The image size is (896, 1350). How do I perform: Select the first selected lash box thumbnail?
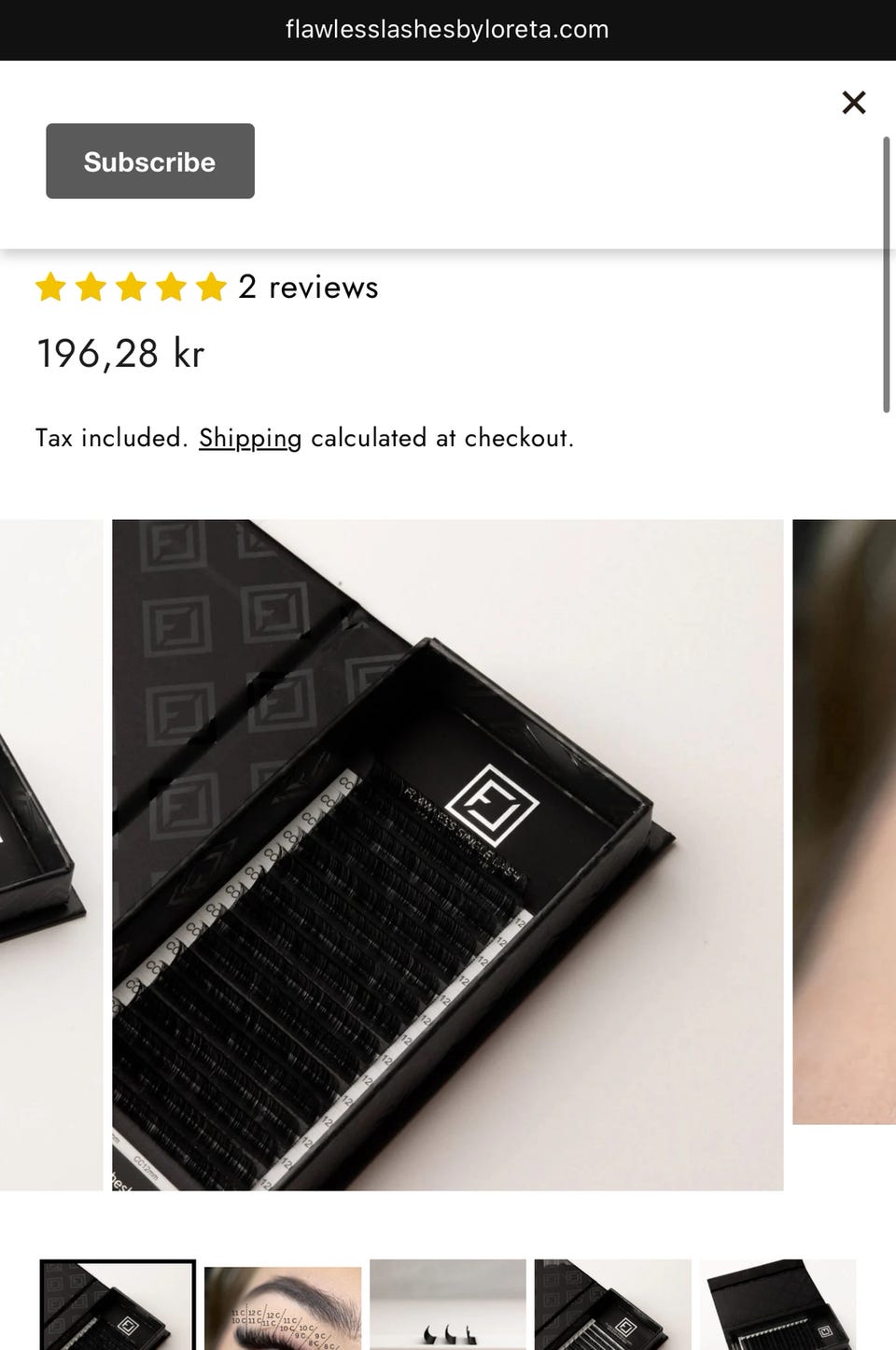[118, 1304]
